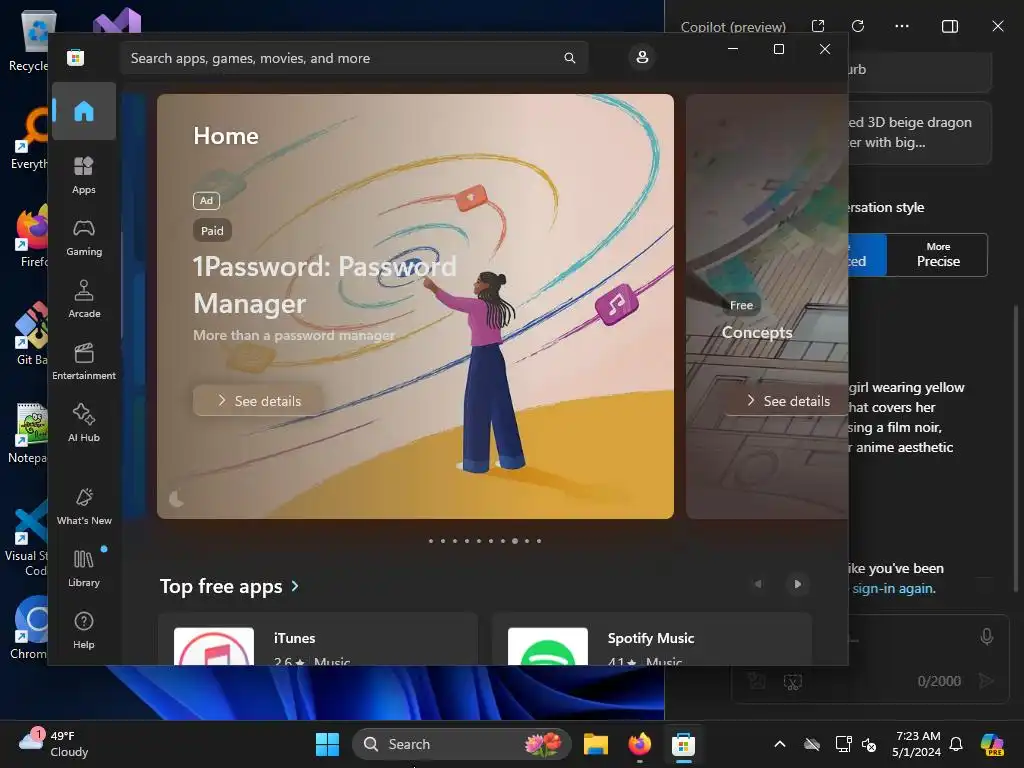The height and width of the screenshot is (768, 1024).
Task: See details for 1Password Password Manager
Action: [x=259, y=401]
